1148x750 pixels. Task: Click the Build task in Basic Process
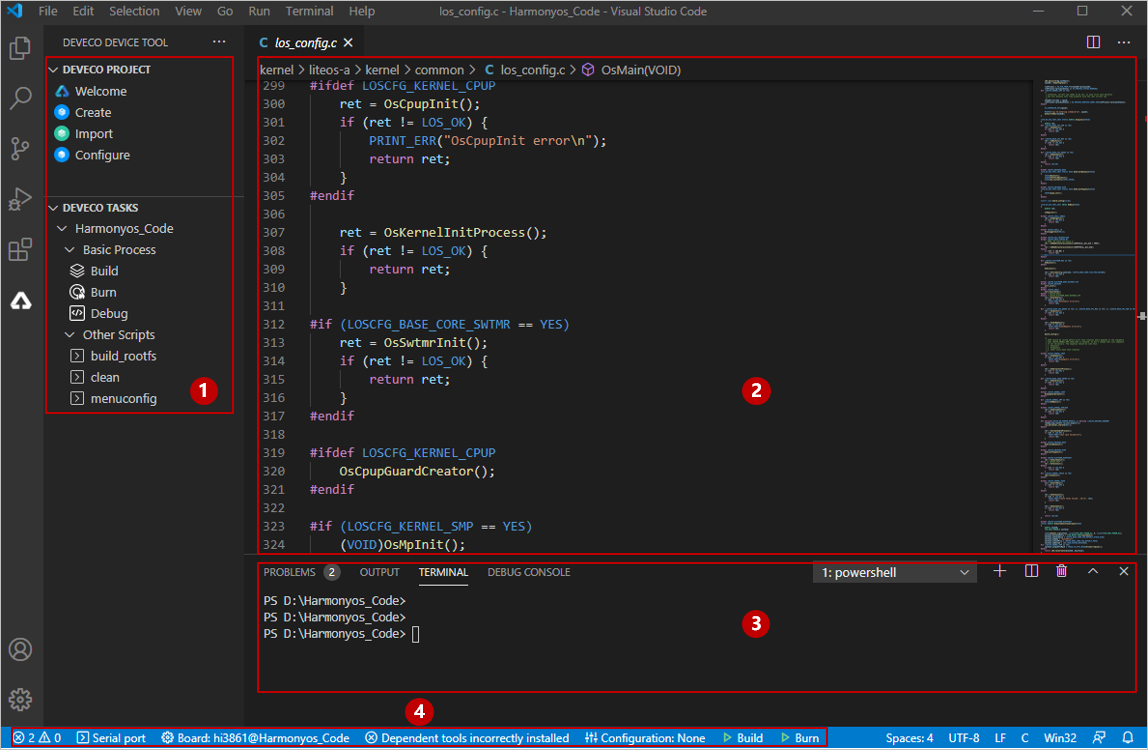coord(104,271)
